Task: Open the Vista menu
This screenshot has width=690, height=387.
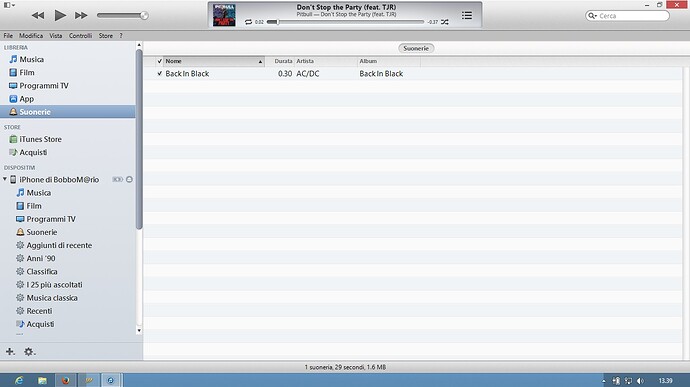Action: click(55, 36)
